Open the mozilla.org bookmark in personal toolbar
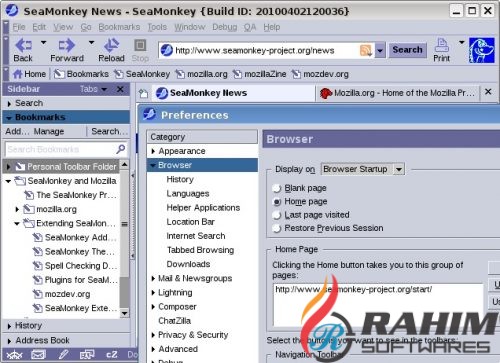Screen dimensions: 500x363 tap(201, 74)
